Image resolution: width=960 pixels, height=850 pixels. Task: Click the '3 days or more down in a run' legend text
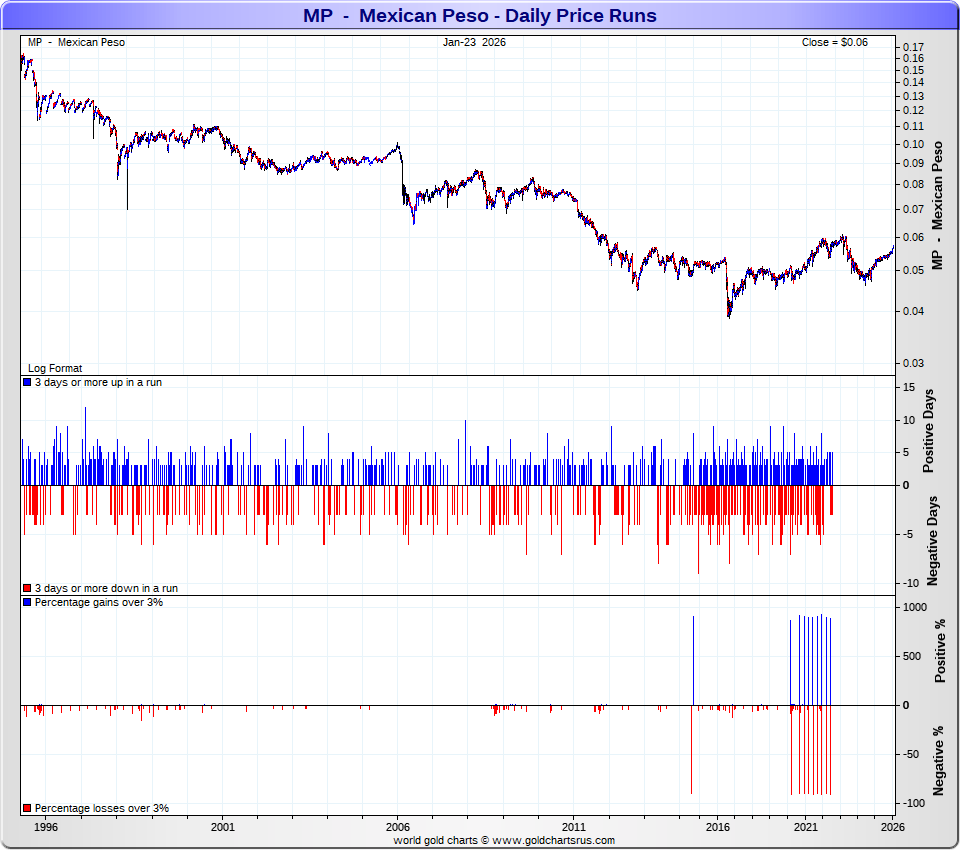click(x=107, y=588)
